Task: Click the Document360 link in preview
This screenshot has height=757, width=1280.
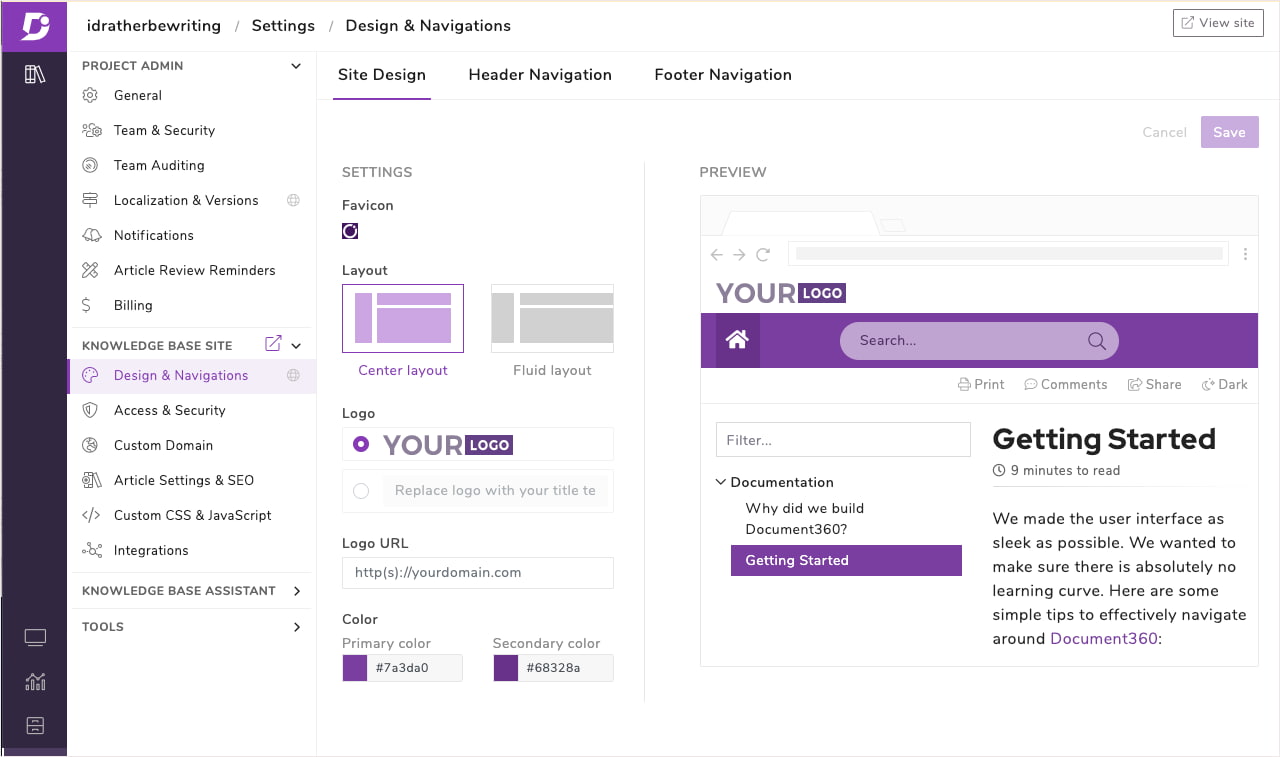Action: coord(1104,638)
